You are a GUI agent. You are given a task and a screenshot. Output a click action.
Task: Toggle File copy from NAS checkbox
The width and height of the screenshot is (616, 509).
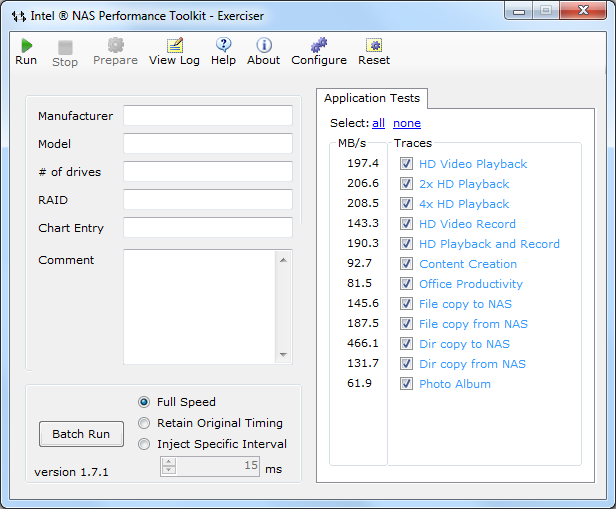click(x=406, y=324)
